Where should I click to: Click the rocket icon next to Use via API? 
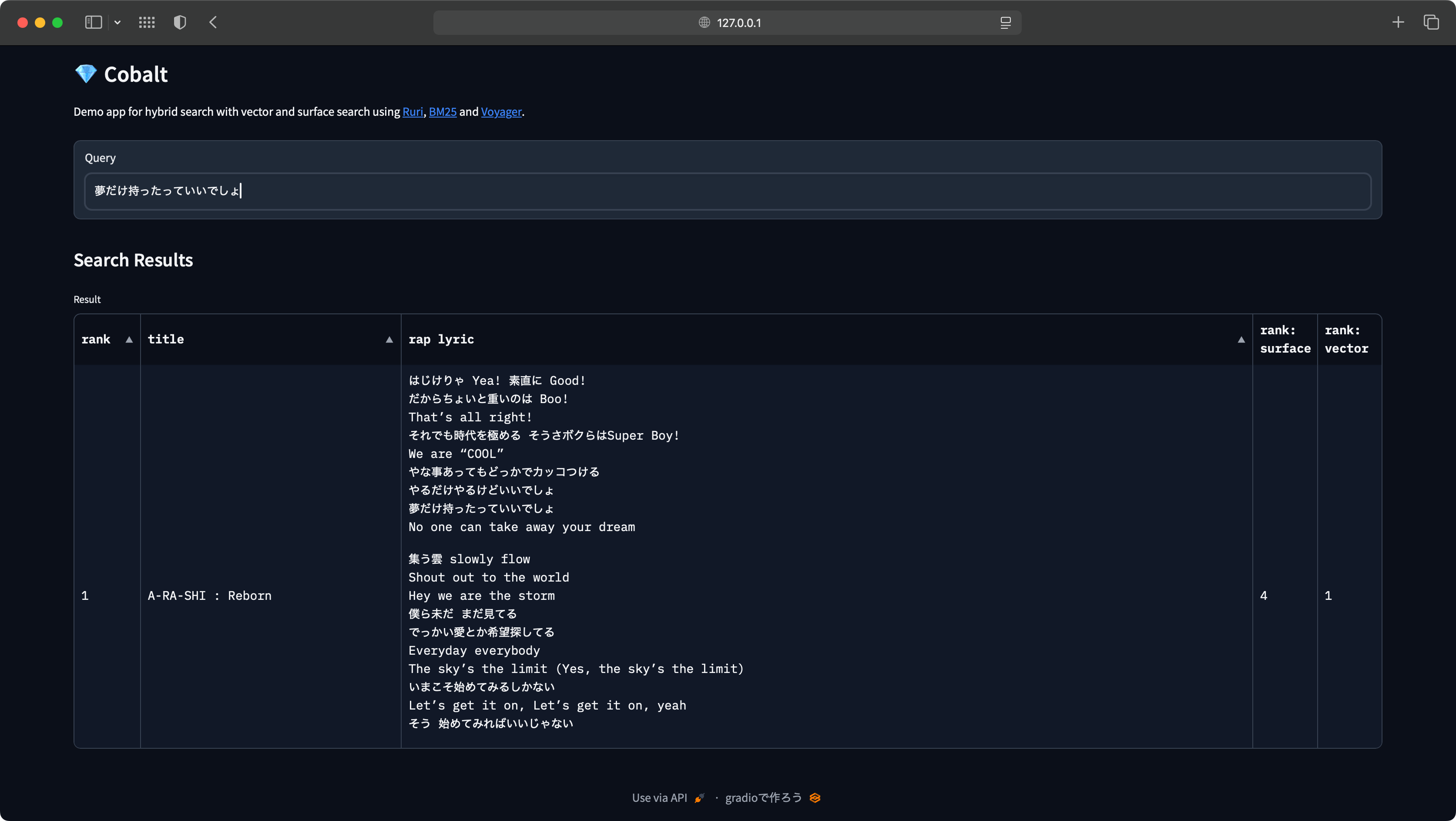(x=699, y=797)
